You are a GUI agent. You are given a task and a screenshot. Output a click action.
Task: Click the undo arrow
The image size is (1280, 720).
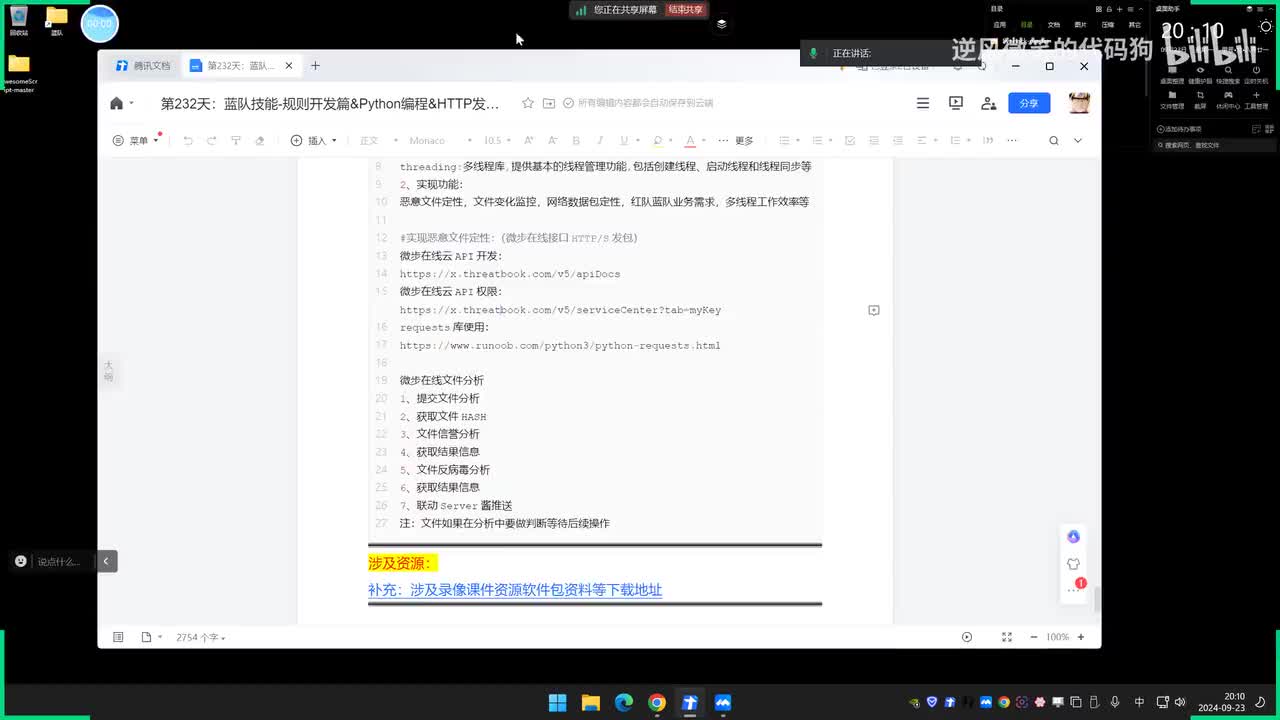pos(188,141)
